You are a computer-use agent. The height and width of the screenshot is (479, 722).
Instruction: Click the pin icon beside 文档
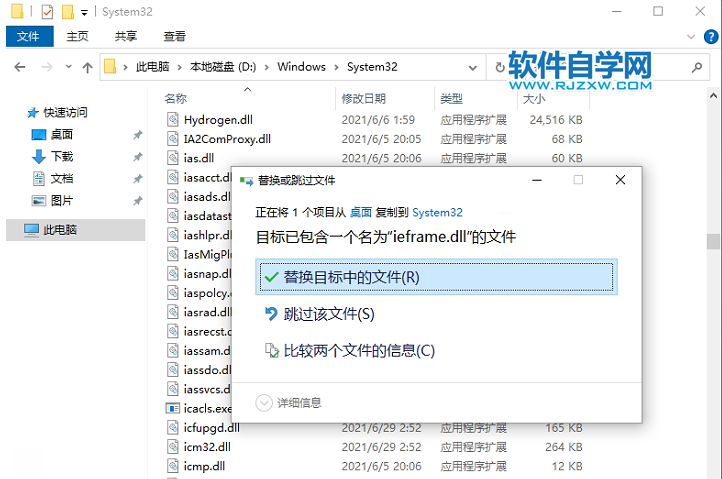click(x=138, y=179)
